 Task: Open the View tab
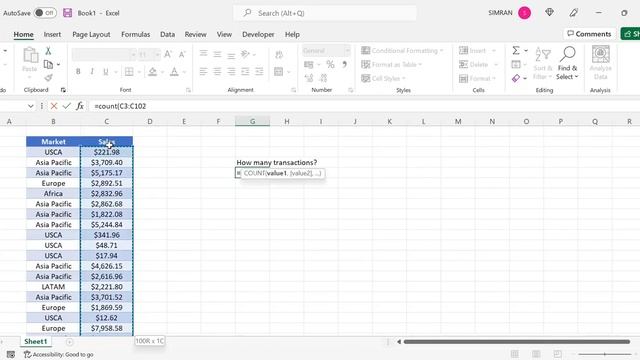click(x=224, y=35)
